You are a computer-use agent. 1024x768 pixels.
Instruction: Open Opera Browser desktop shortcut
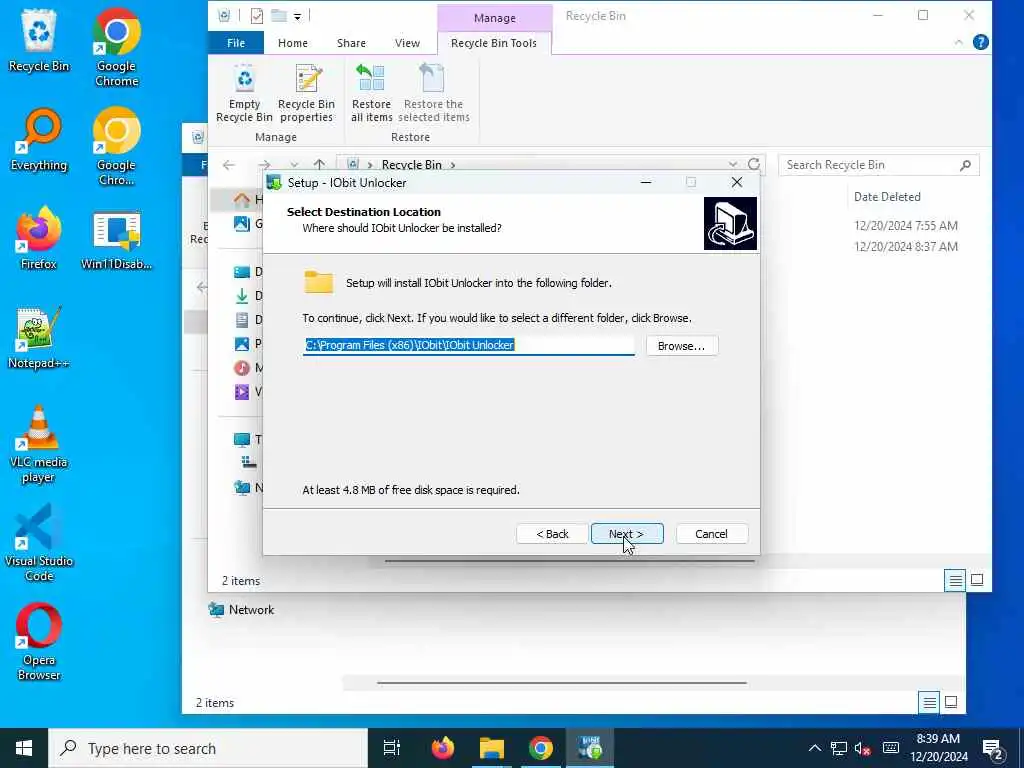[x=39, y=642]
